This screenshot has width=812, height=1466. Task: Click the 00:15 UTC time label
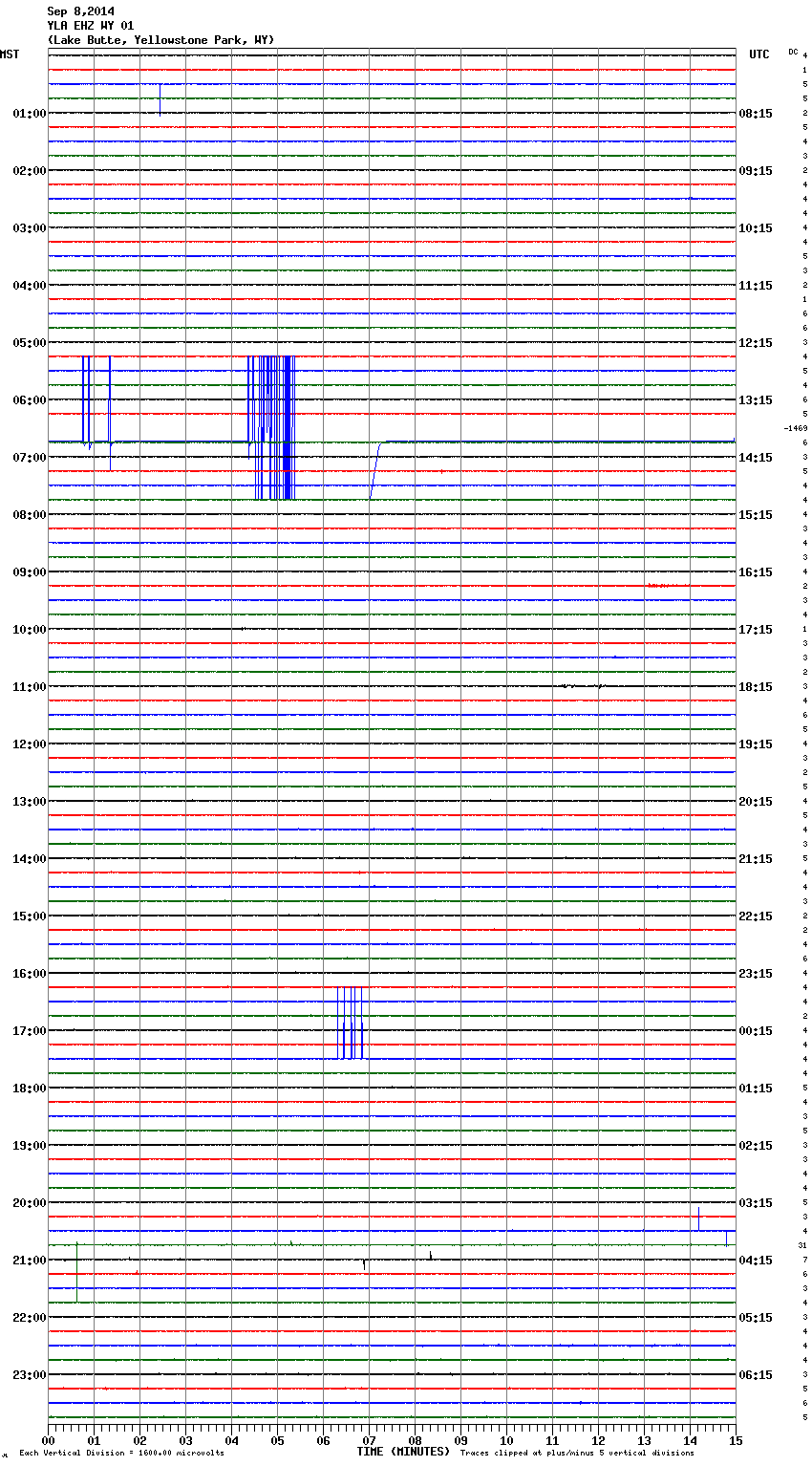click(756, 1031)
